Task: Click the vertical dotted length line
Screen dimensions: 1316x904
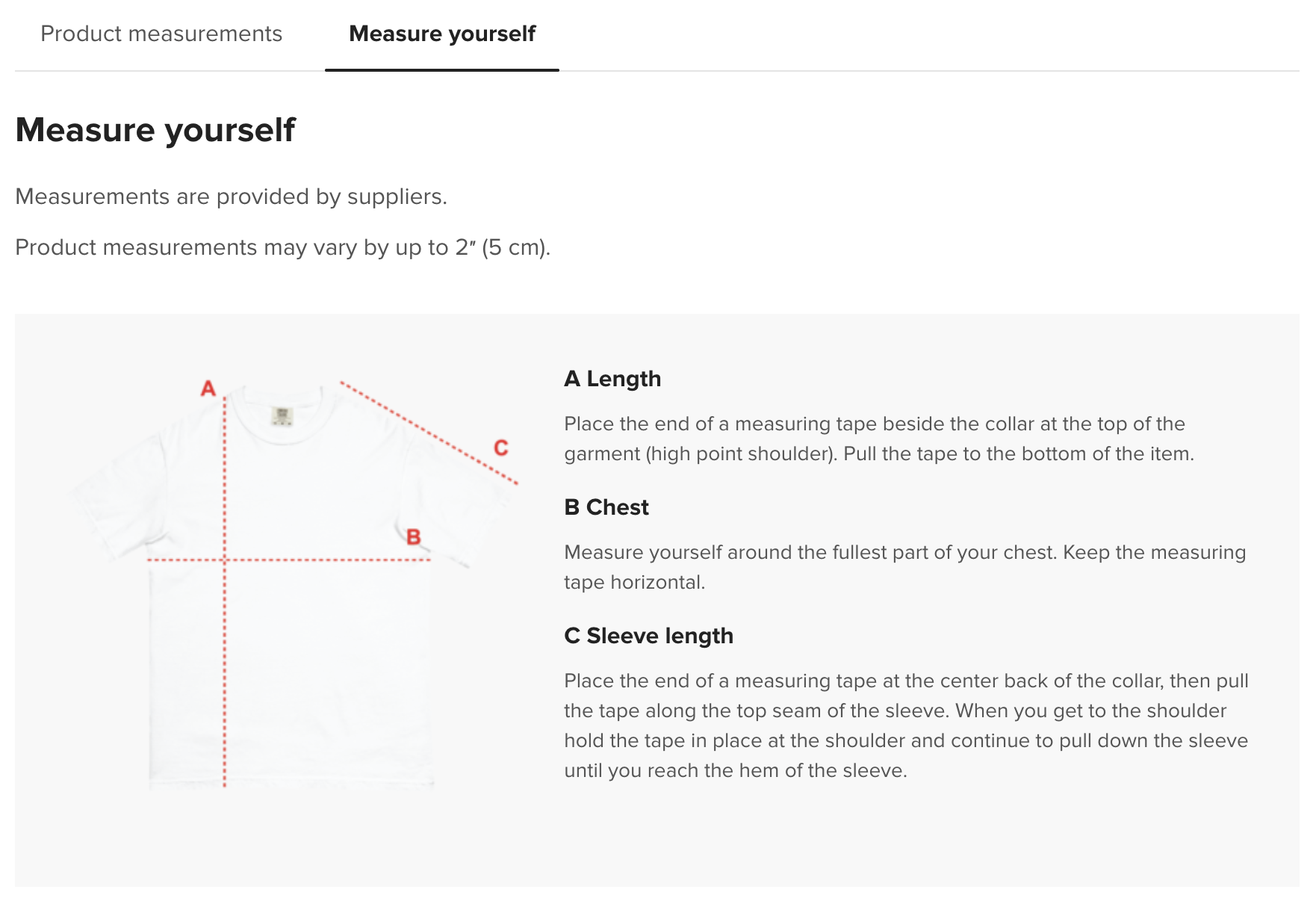Action: (224, 591)
